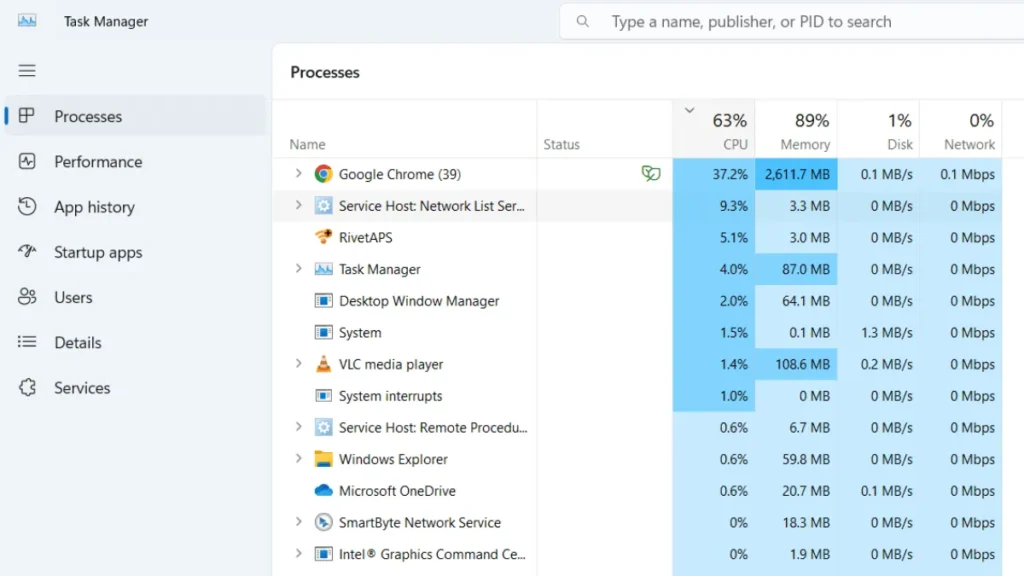
Task: Click the Service Host Network List gear icon
Action: coord(323,206)
